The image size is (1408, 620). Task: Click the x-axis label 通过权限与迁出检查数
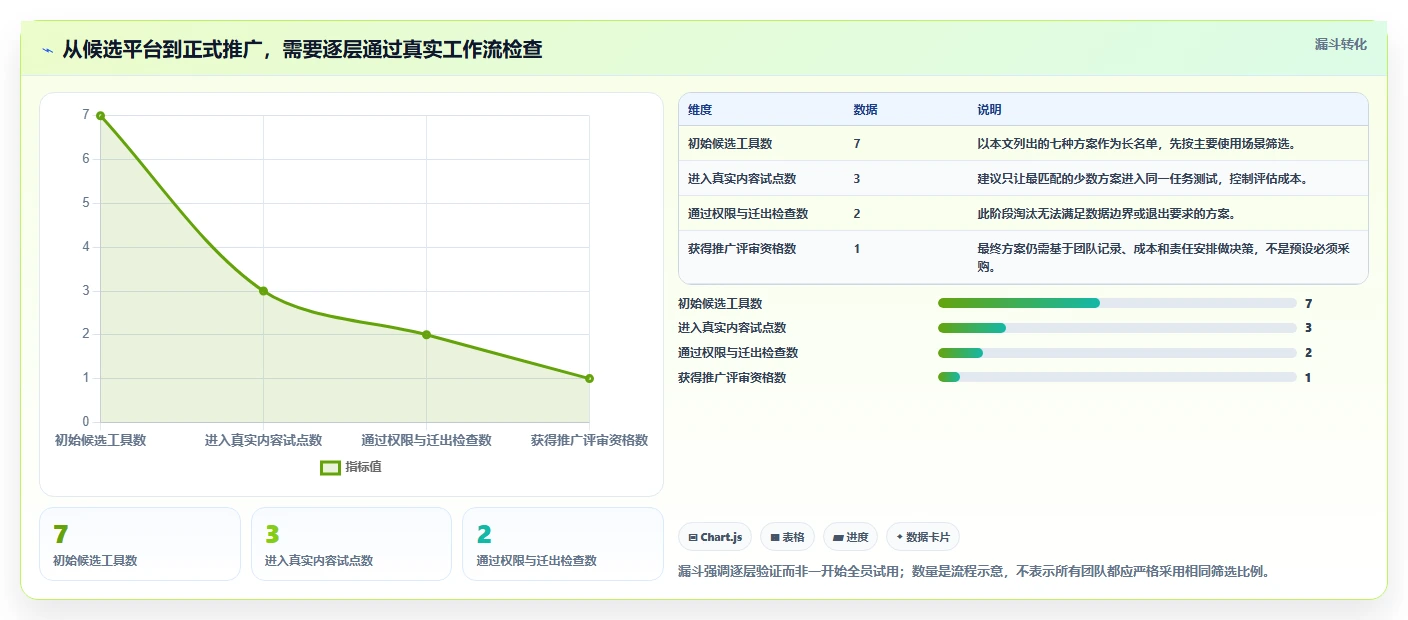[426, 440]
